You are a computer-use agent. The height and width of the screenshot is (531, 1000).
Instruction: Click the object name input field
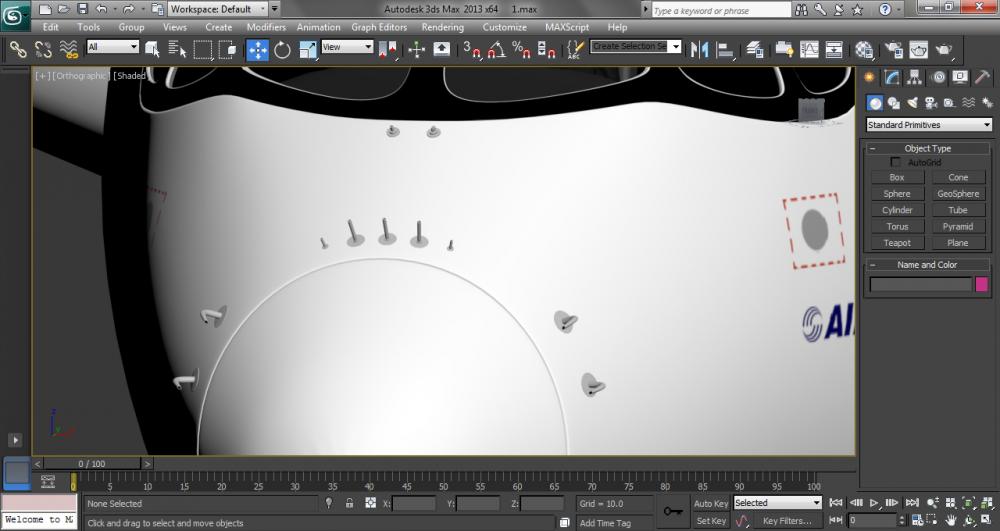tap(920, 284)
